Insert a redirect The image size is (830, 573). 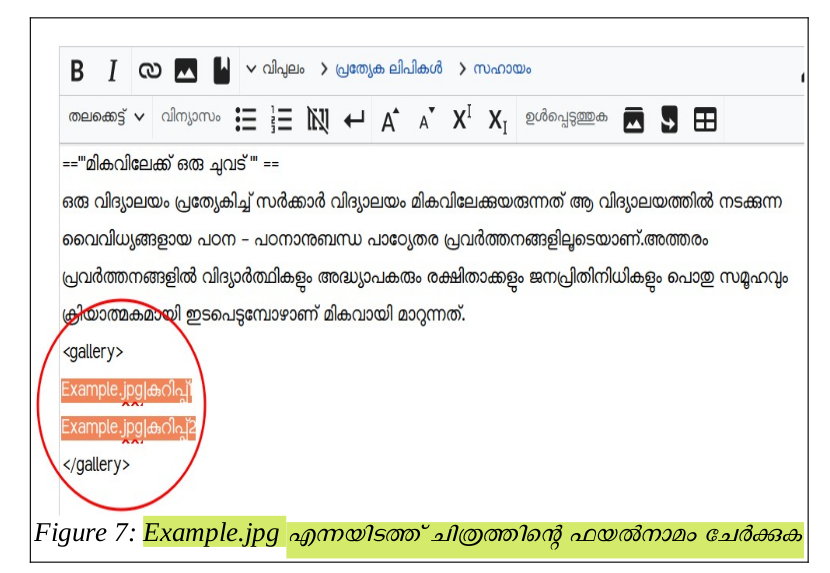(669, 120)
